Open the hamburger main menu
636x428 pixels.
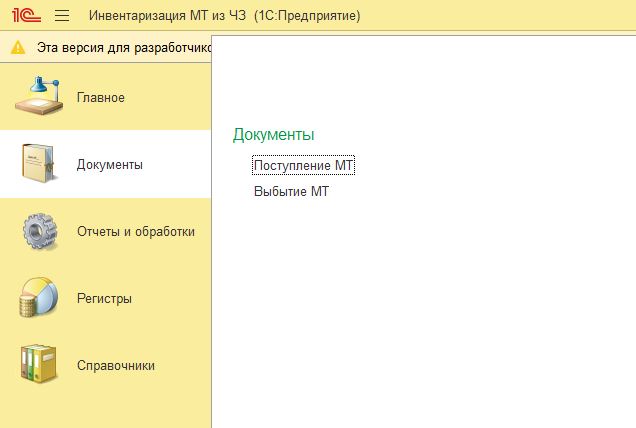(x=62, y=15)
